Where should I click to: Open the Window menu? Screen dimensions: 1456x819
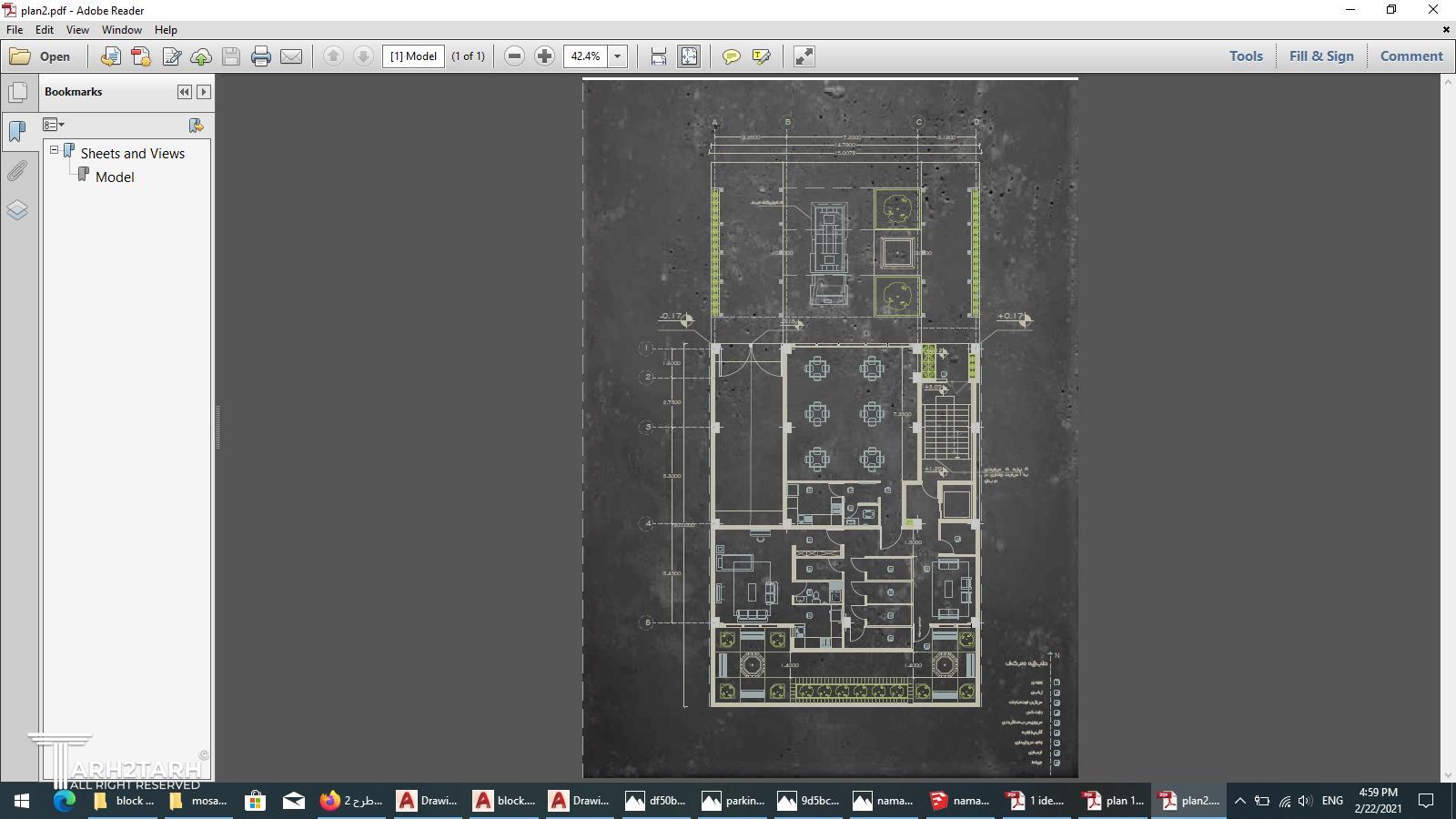click(121, 30)
